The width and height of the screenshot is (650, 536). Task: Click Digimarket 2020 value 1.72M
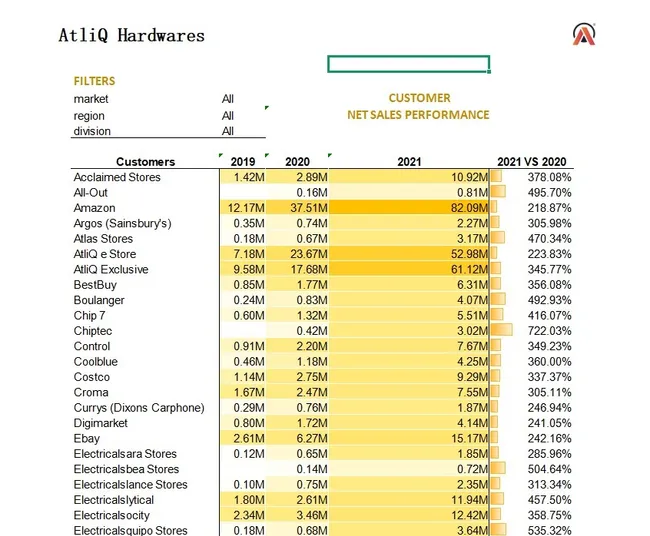tap(312, 423)
